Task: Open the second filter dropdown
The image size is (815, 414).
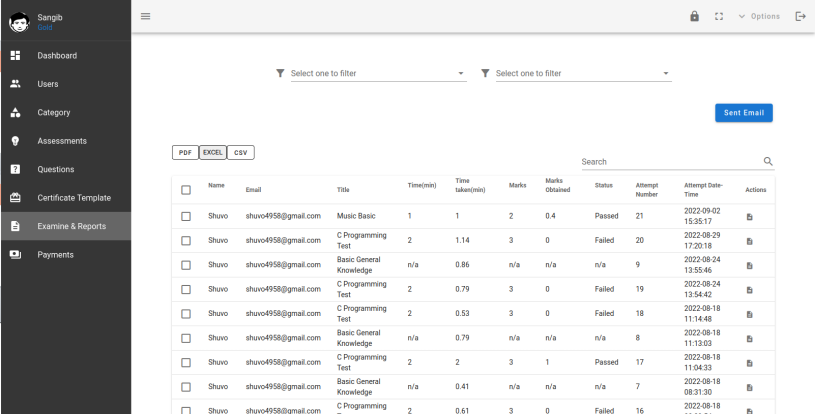Action: click(581, 73)
